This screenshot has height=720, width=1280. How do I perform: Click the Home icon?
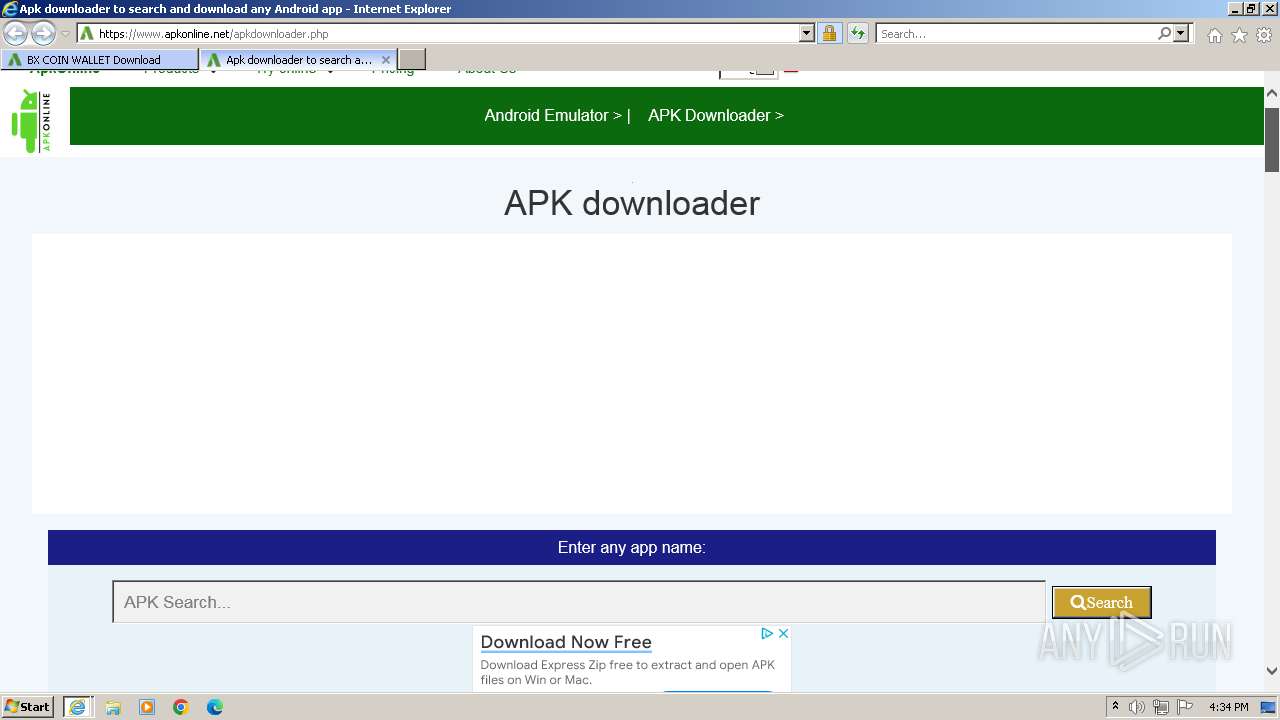pyautogui.click(x=1214, y=35)
